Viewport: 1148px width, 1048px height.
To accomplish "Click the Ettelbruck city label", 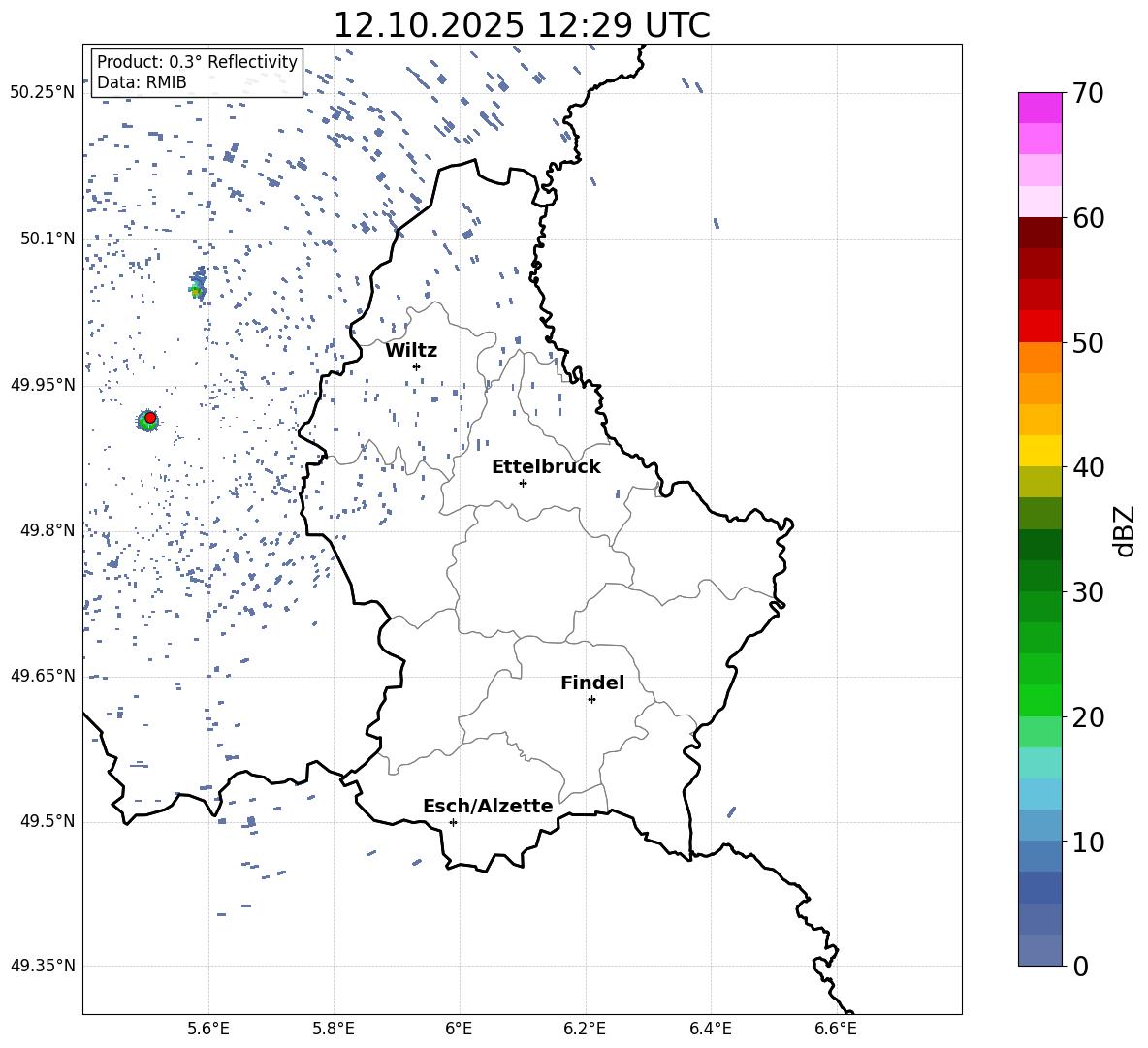I will (546, 467).
